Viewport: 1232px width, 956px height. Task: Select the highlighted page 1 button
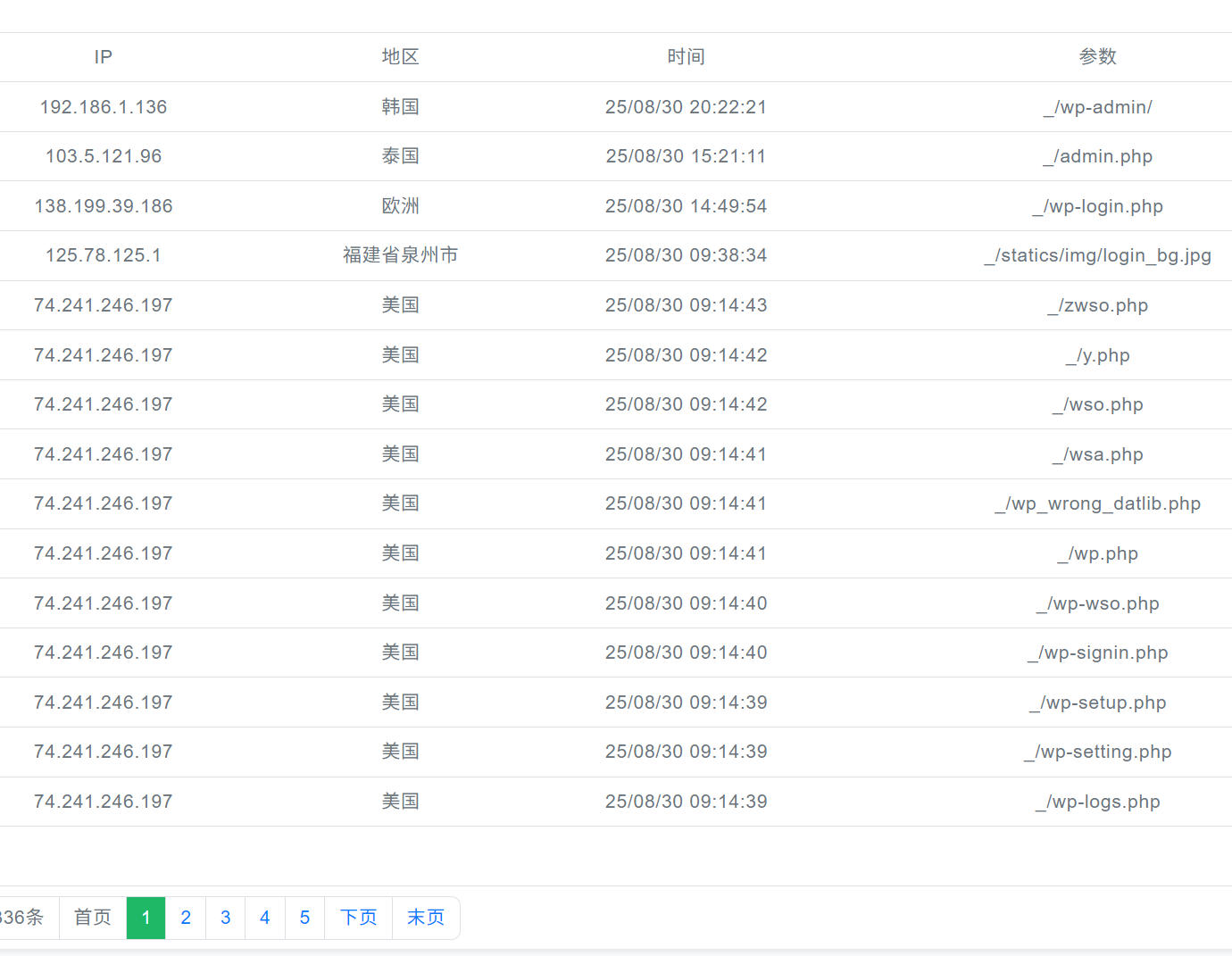[x=146, y=917]
